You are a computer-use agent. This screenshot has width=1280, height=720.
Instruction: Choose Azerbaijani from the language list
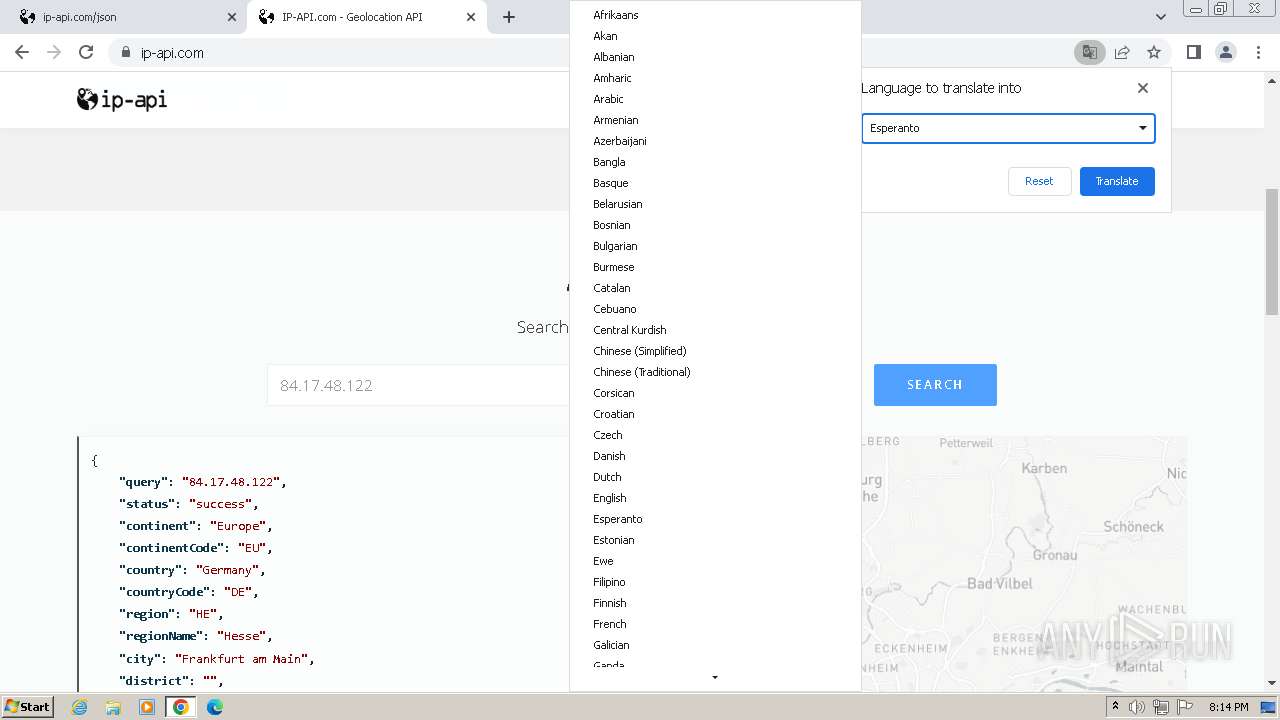point(715,141)
